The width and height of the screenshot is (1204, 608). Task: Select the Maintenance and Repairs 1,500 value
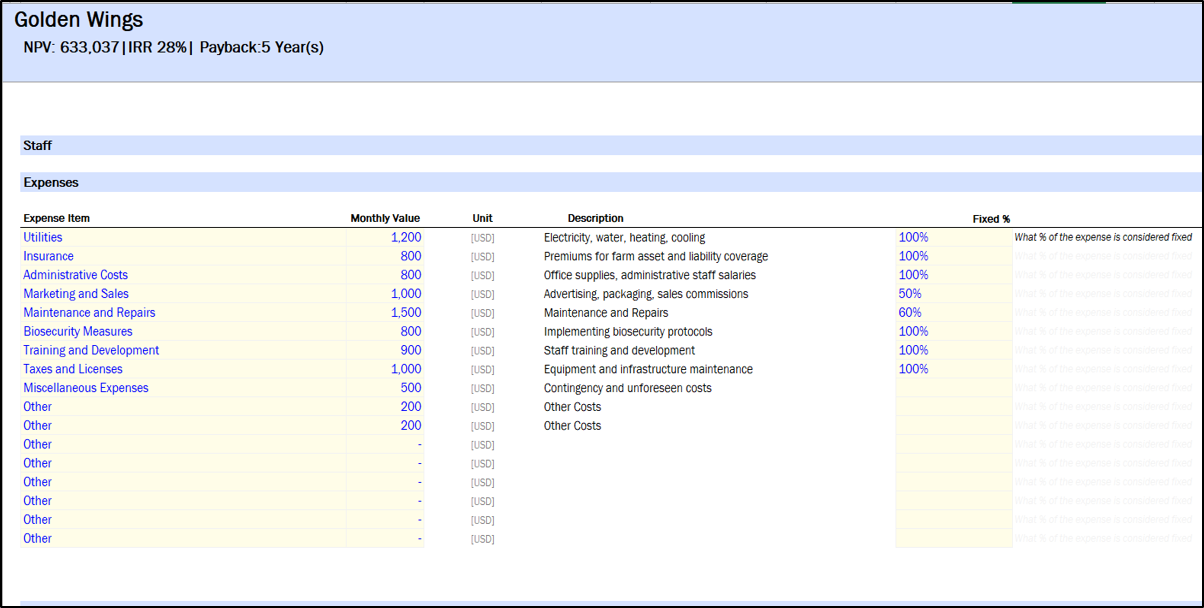click(406, 313)
